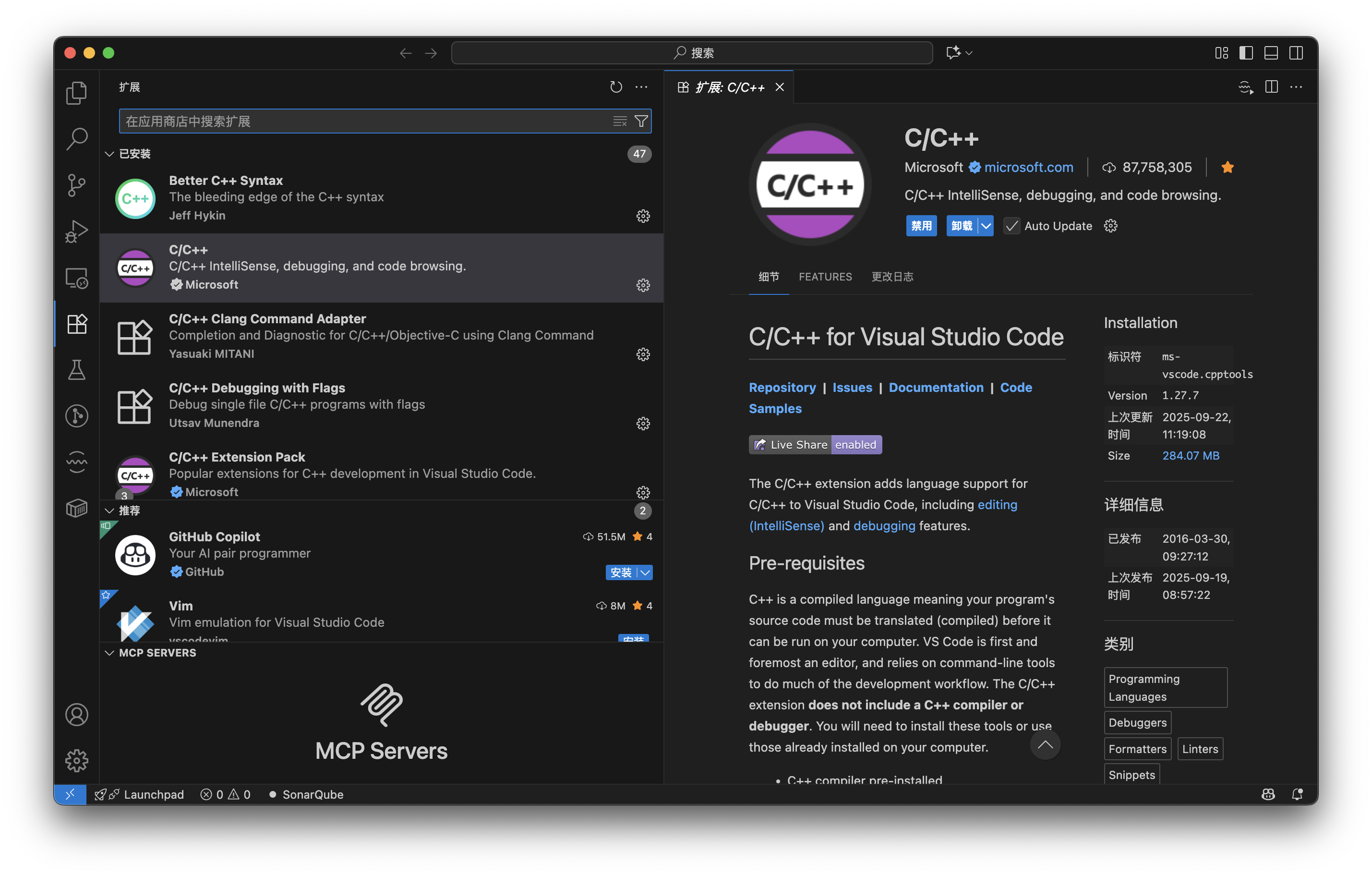
Task: Open GitHub Copilot install dropdown arrow
Action: tap(645, 572)
